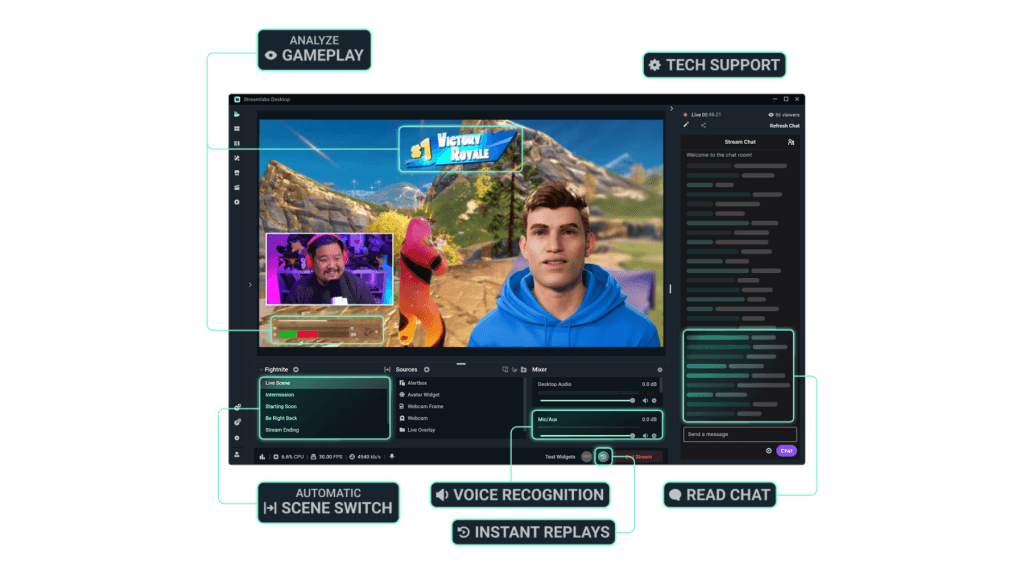Add a new scene with the plus icon
1024x576 pixels.
click(296, 370)
